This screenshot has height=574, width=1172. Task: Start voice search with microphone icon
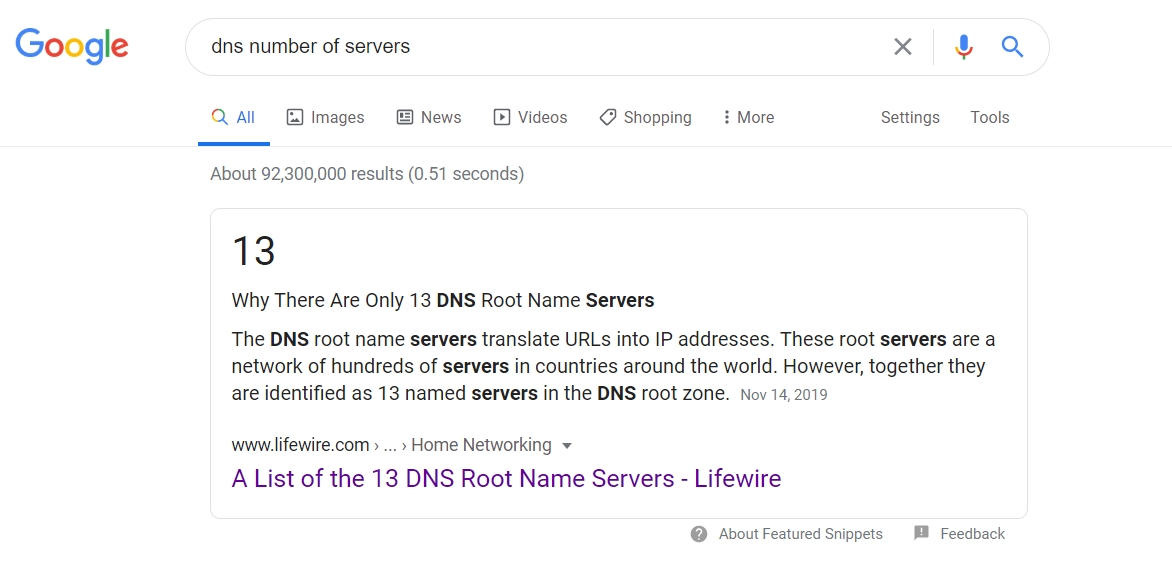click(x=964, y=47)
